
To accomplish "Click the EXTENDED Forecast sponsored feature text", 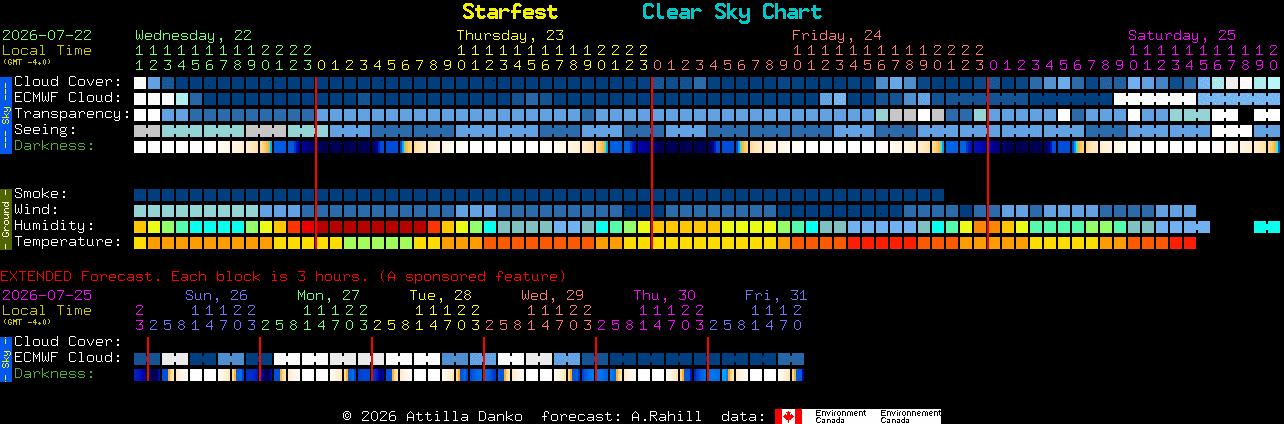I will pyautogui.click(x=283, y=276).
